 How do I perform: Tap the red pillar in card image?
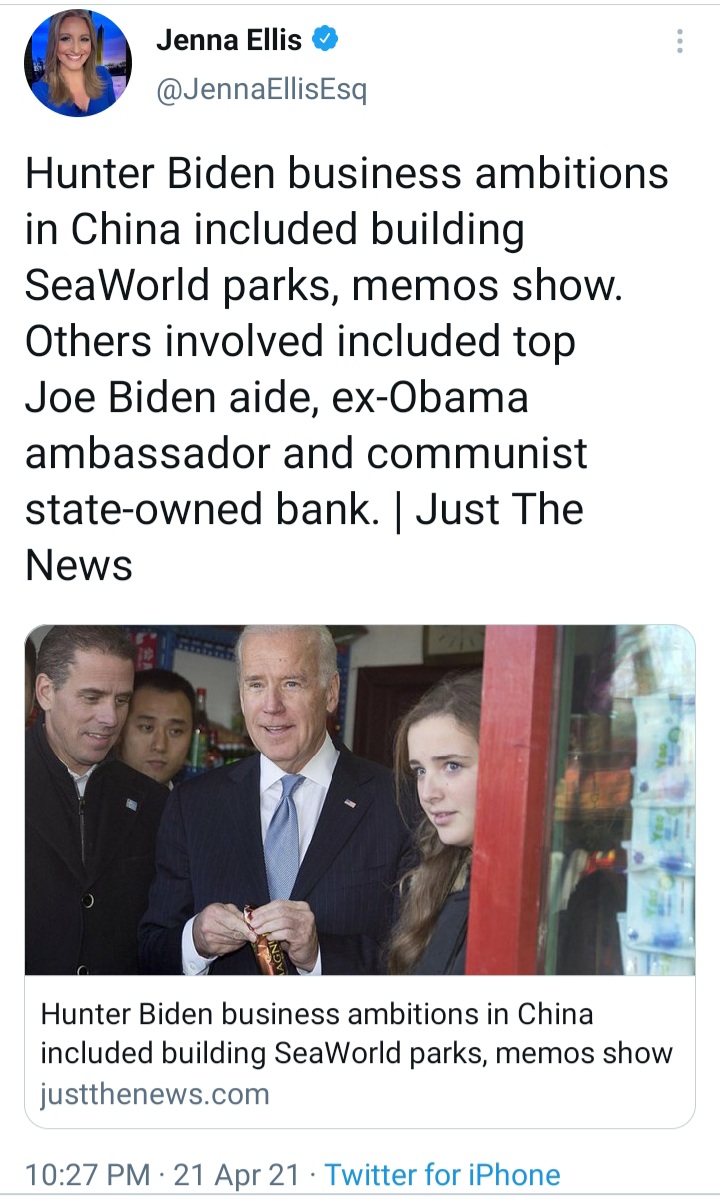tap(511, 800)
